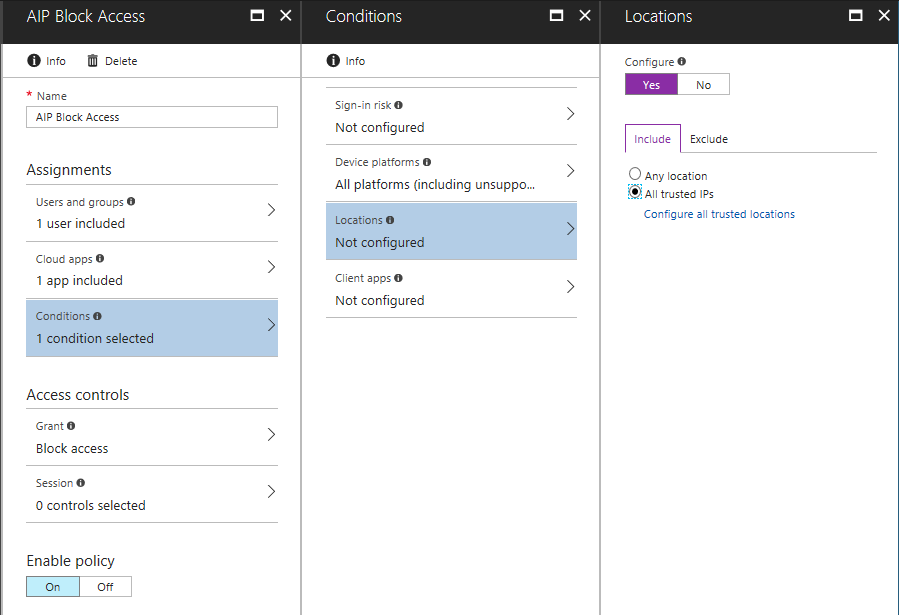
Task: Expand Locations condition chevron
Action: [570, 229]
